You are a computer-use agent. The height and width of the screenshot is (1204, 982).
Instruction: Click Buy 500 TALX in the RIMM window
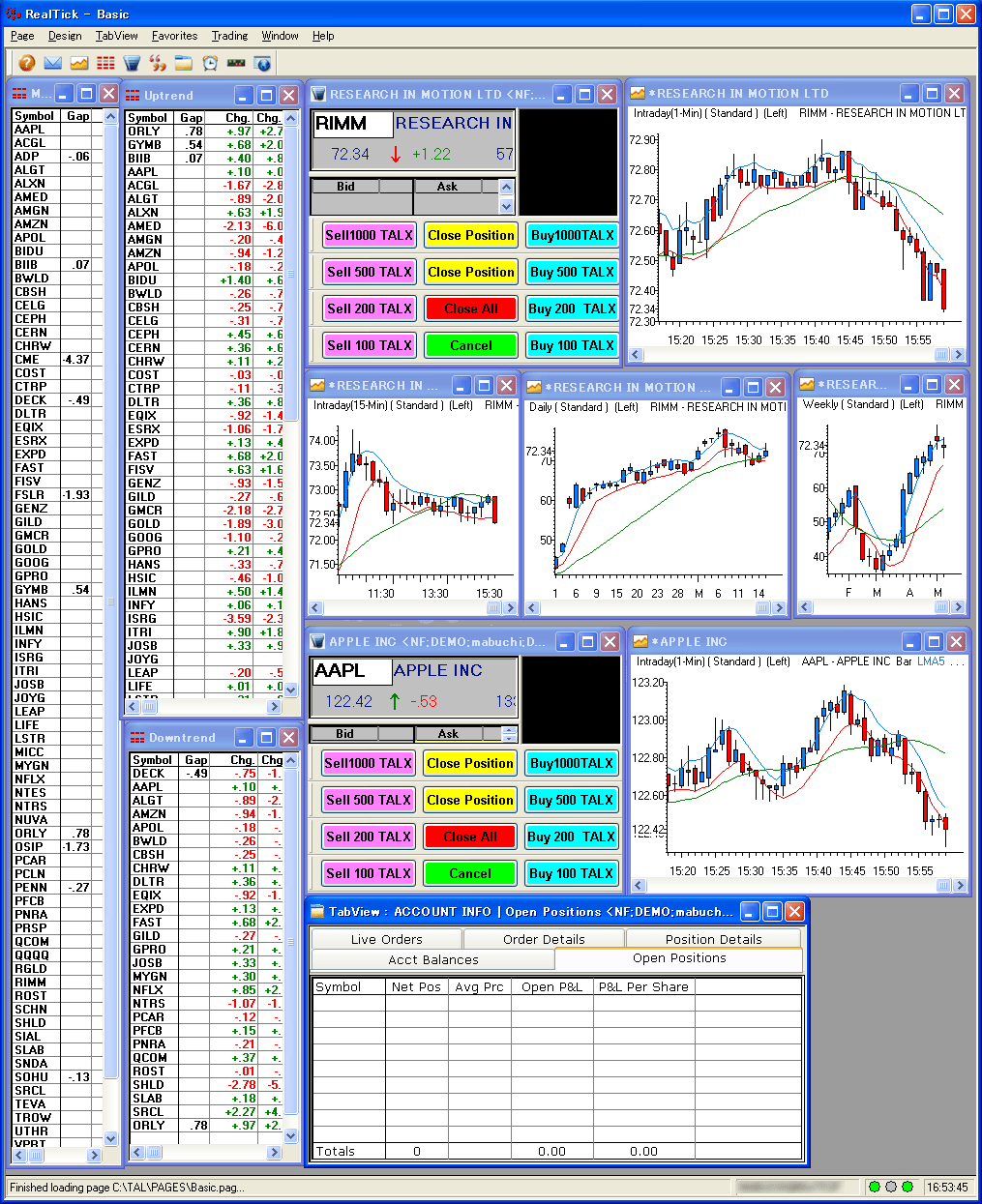tap(572, 272)
